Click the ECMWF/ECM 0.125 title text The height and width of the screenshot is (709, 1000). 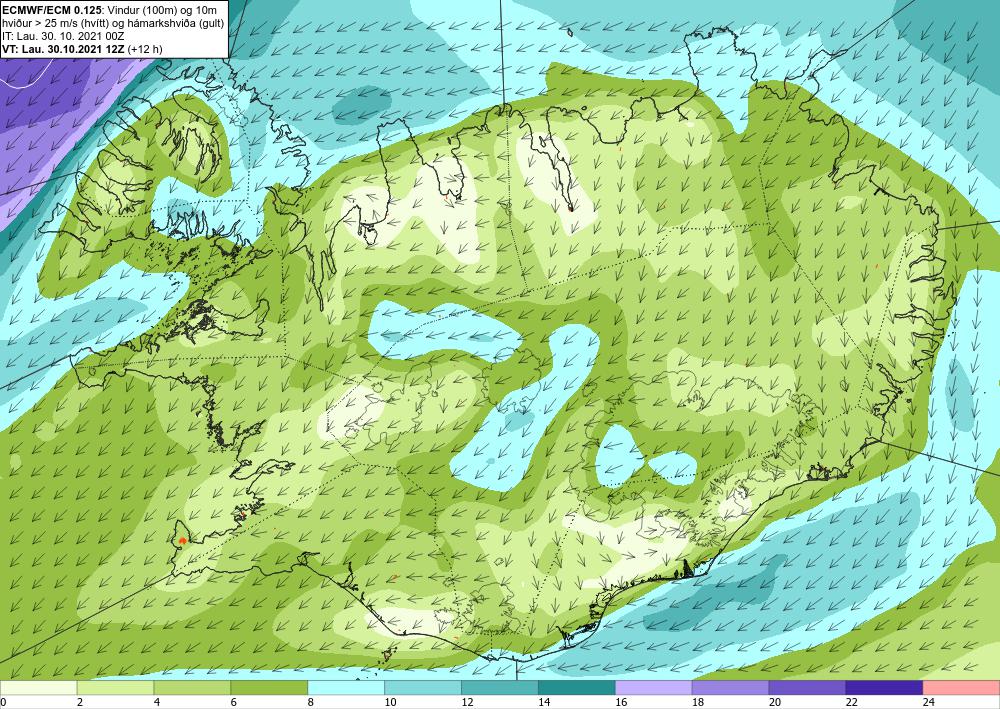pos(51,9)
